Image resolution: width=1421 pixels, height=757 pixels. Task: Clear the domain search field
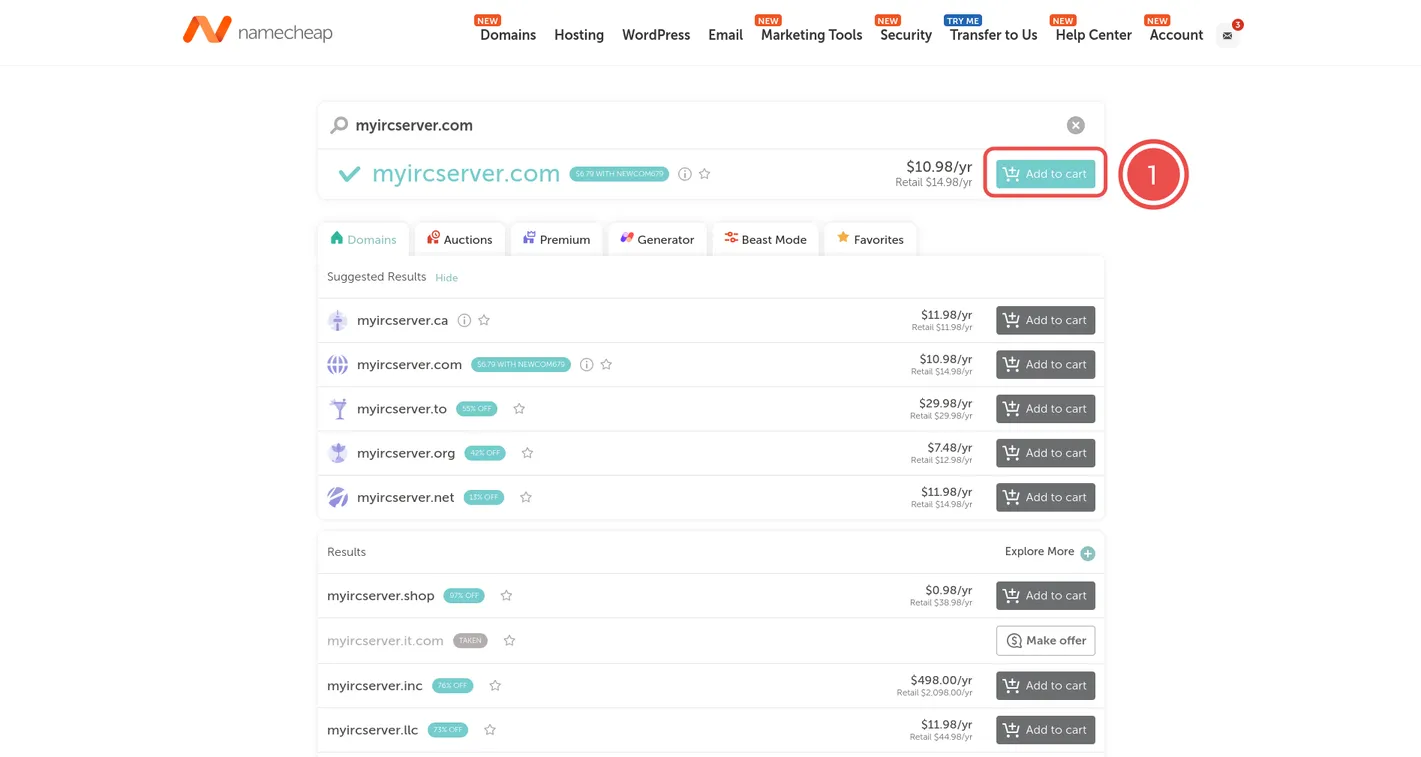(1075, 125)
